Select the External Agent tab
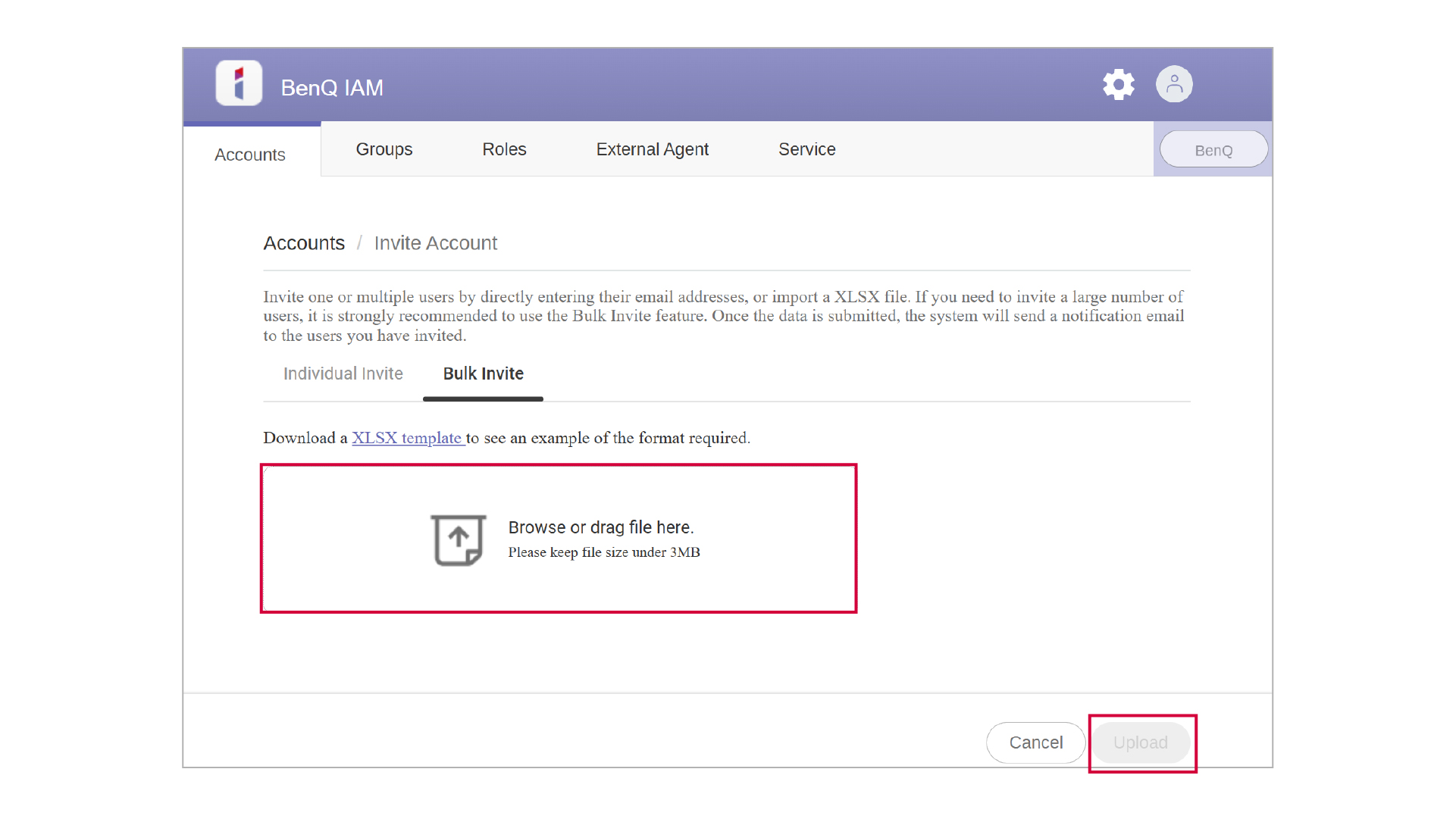This screenshot has width=1456, height=819. (x=652, y=149)
